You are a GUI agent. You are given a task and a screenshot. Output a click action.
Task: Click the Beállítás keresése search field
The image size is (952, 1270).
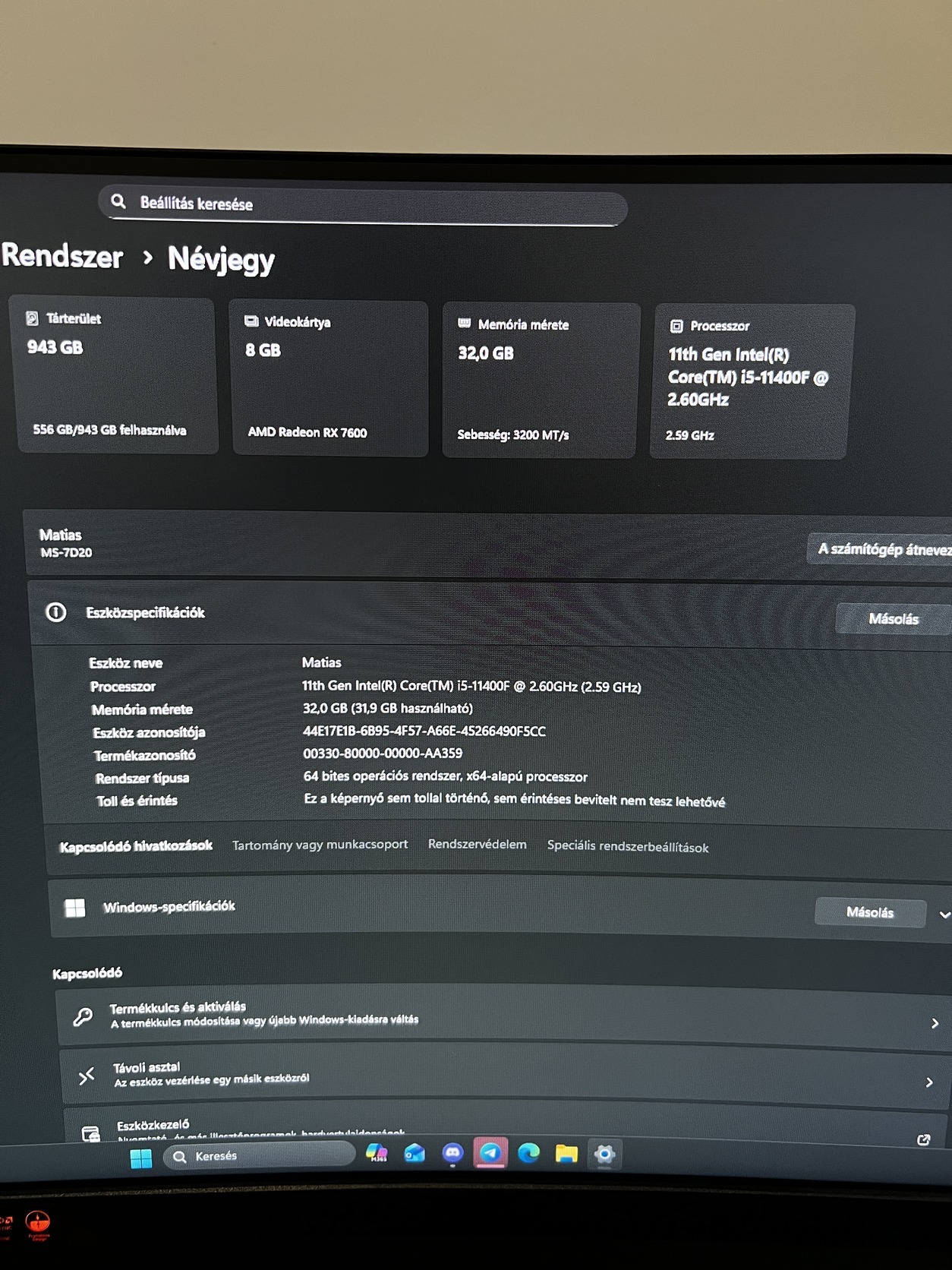pyautogui.click(x=363, y=204)
